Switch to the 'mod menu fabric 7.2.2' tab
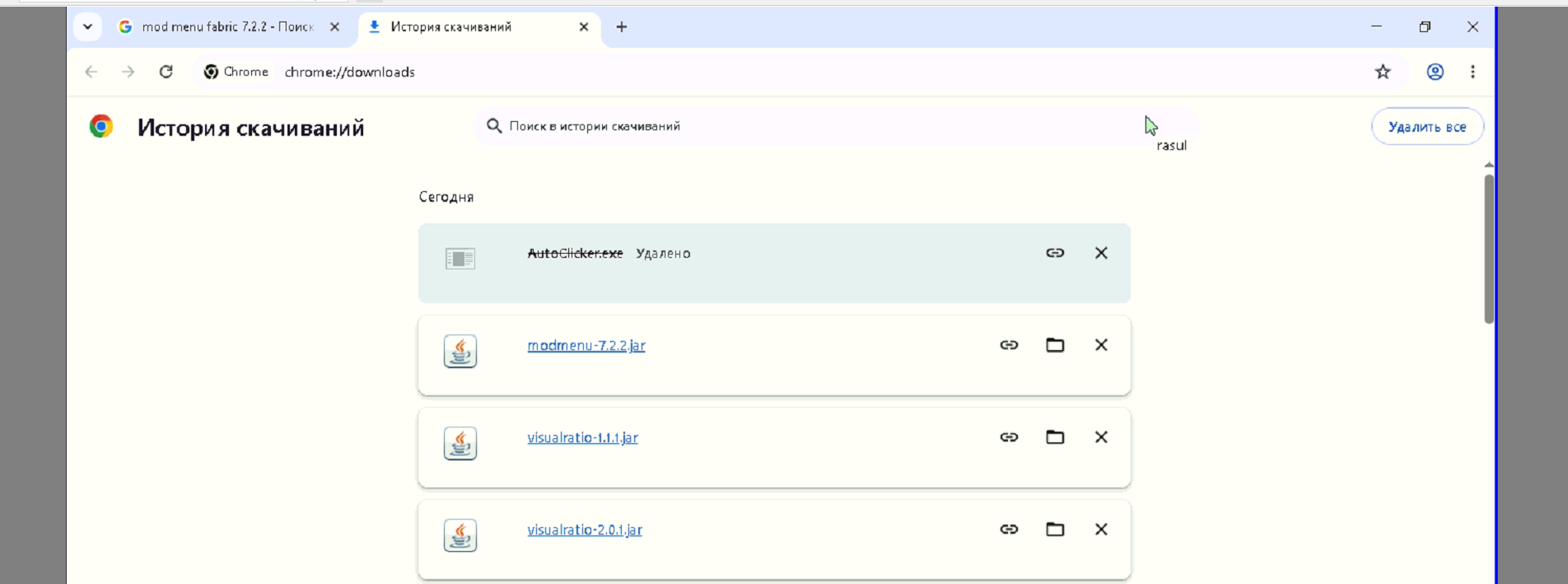The width and height of the screenshot is (1568, 584). (x=227, y=27)
